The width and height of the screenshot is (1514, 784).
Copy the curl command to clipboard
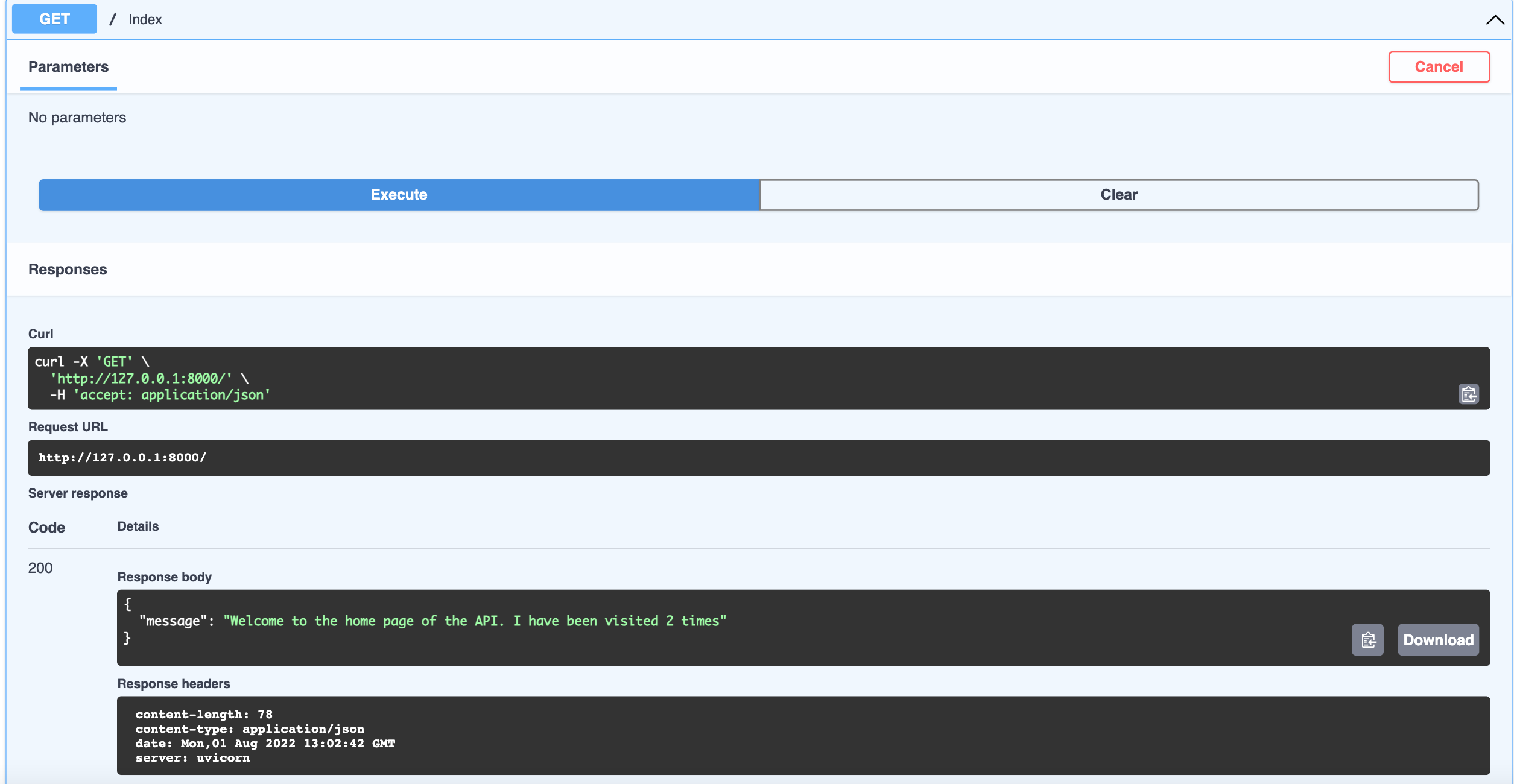[x=1468, y=394]
